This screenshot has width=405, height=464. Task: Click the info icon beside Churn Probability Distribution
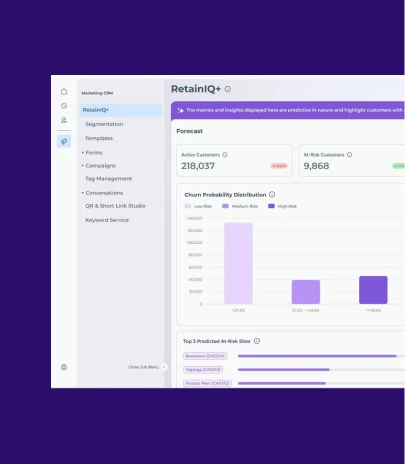click(272, 194)
